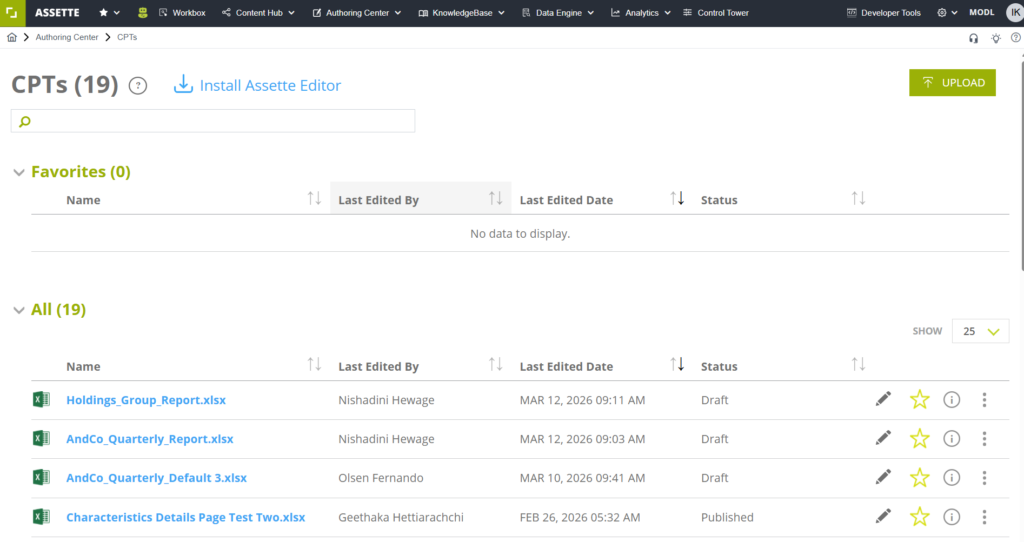Open info for AndCo_Quarterly_Default 3.xlsx

(x=952, y=478)
